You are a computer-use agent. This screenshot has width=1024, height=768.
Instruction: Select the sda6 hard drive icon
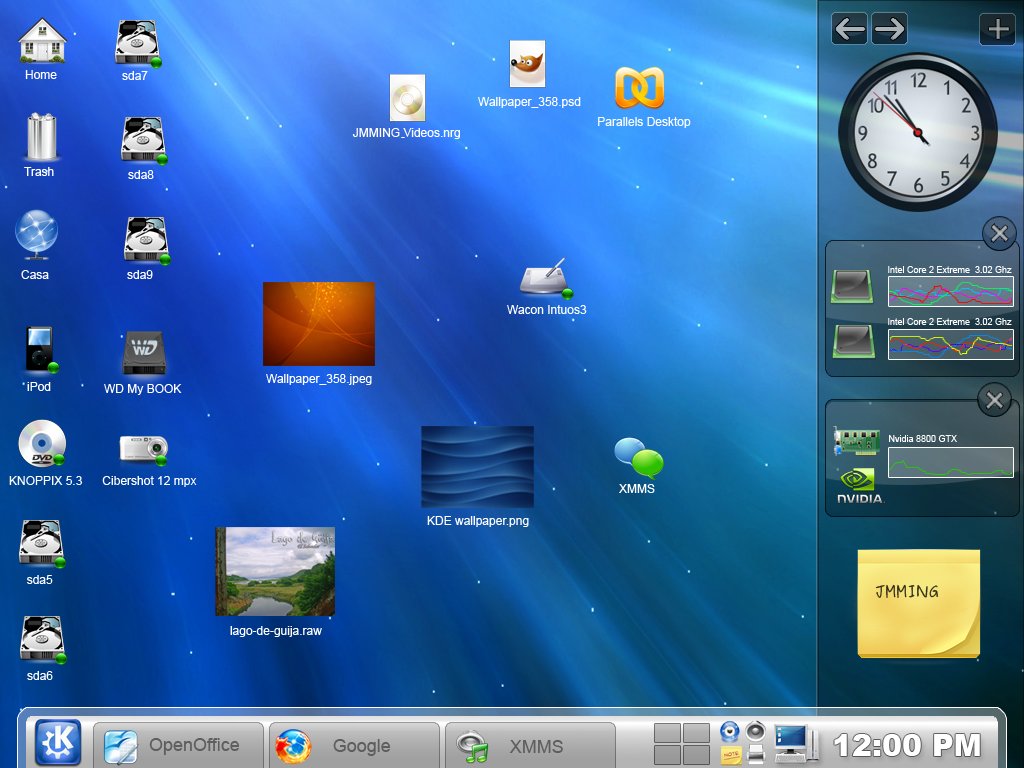(x=42, y=639)
